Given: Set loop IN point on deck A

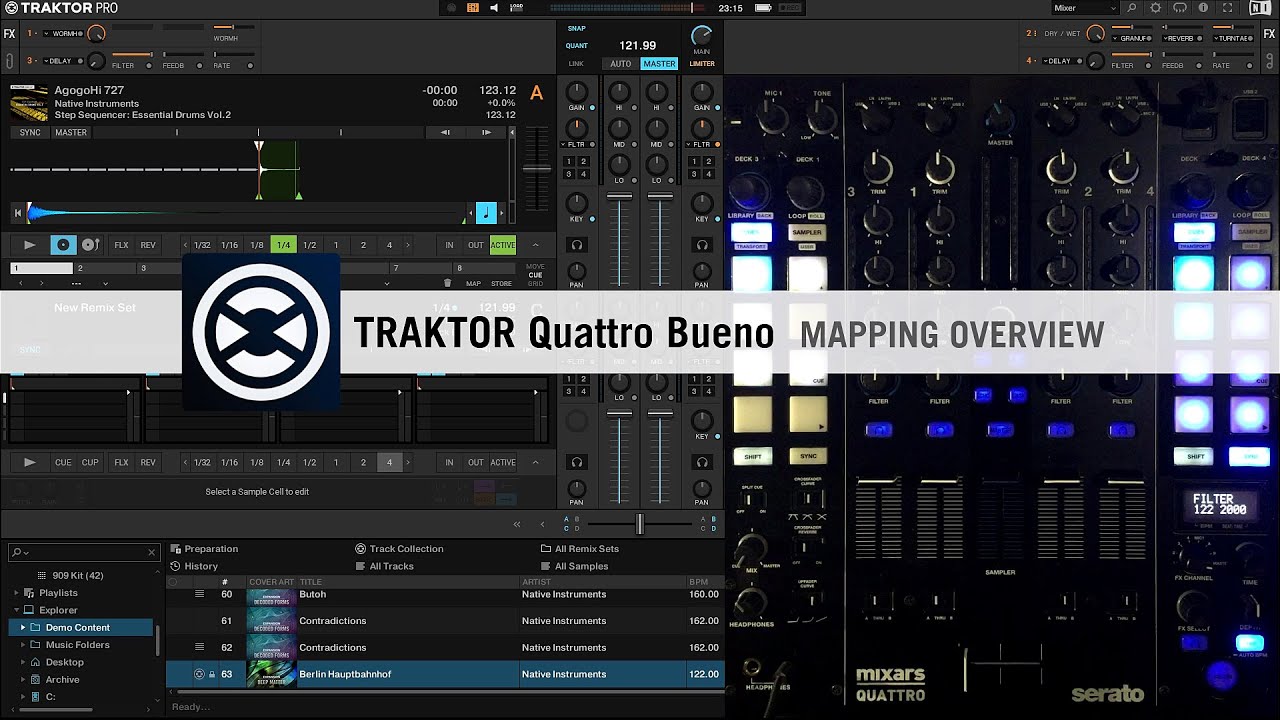Looking at the screenshot, I should pos(450,245).
